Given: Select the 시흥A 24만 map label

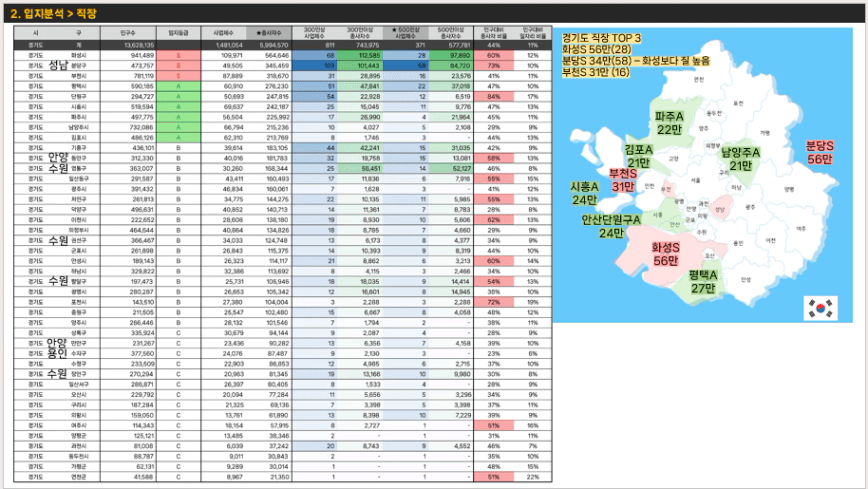Looking at the screenshot, I should coord(584,193).
